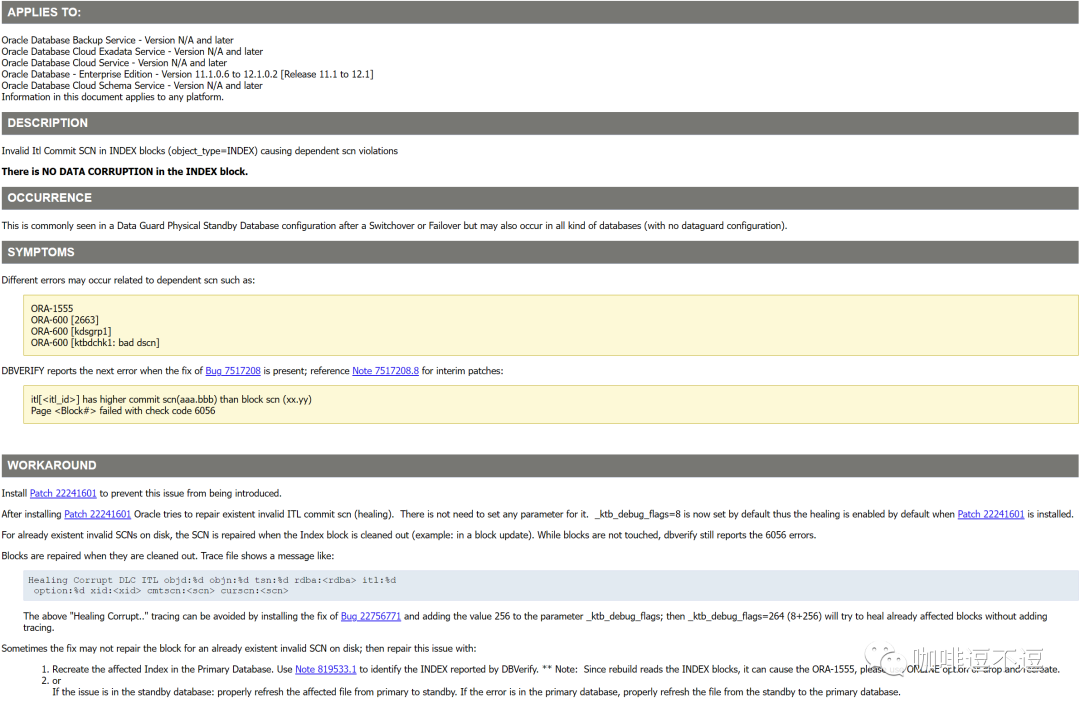This screenshot has width=1080, height=708.
Task: Open Patch 22241601 link after the word Install
Action: pos(63,493)
